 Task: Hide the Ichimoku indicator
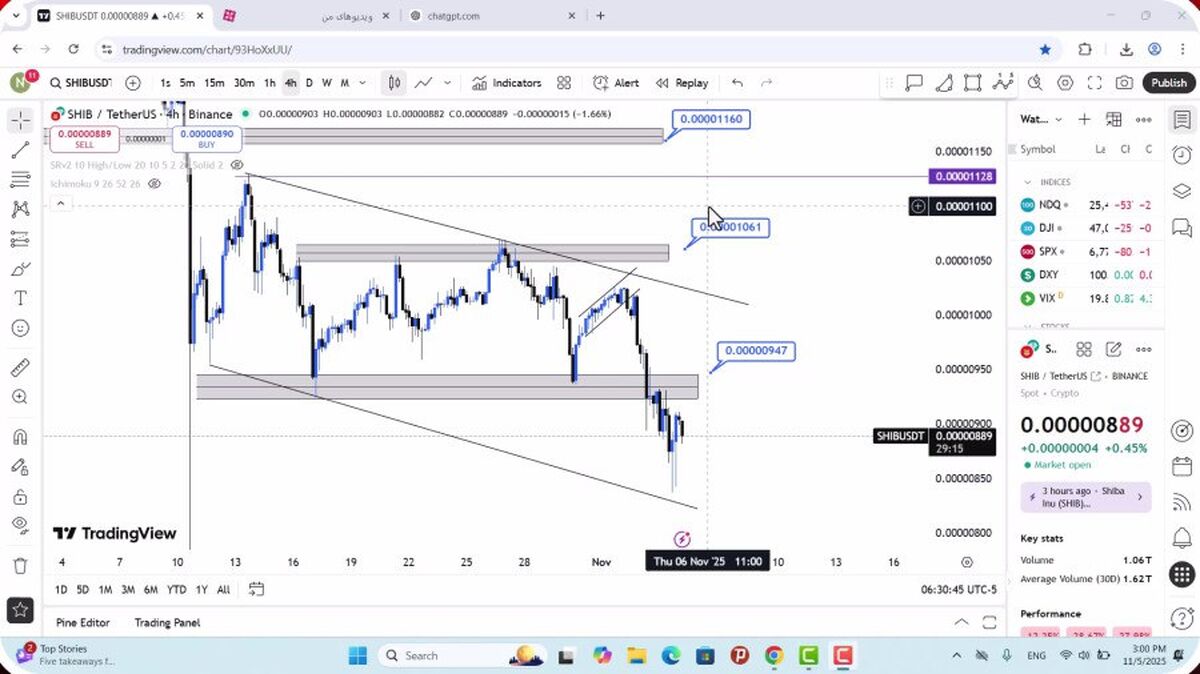click(155, 184)
